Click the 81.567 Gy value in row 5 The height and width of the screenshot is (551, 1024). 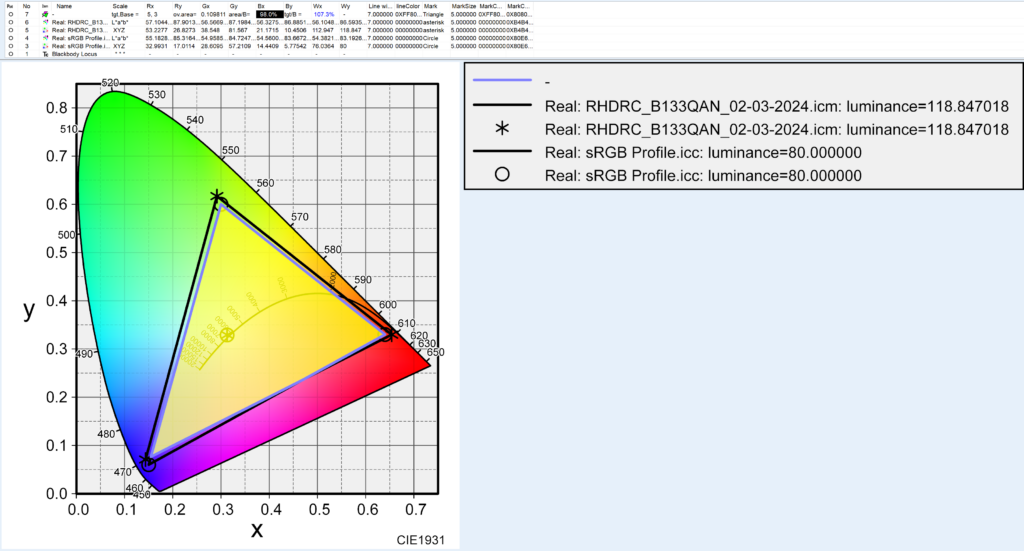[238, 30]
